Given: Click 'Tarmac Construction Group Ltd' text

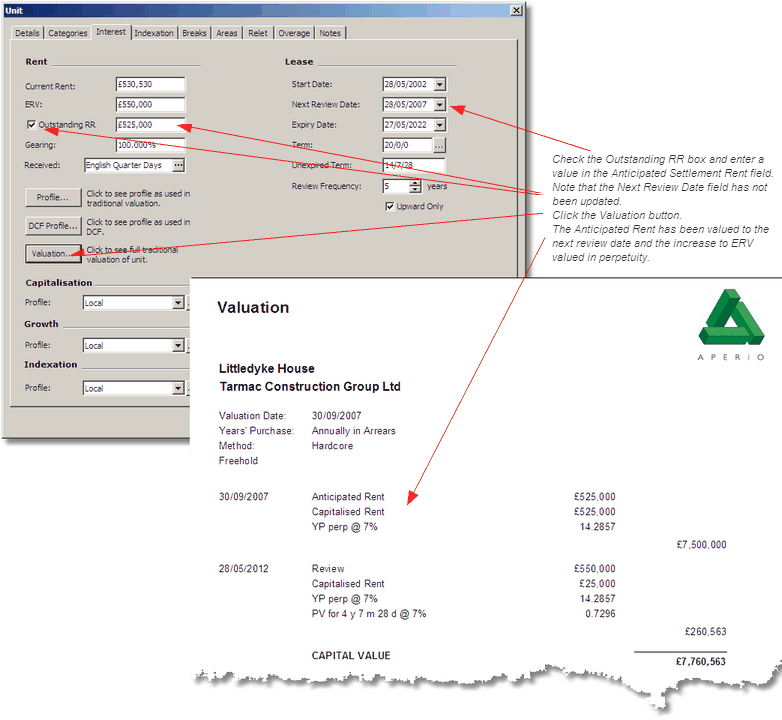Looking at the screenshot, I should coord(310,386).
